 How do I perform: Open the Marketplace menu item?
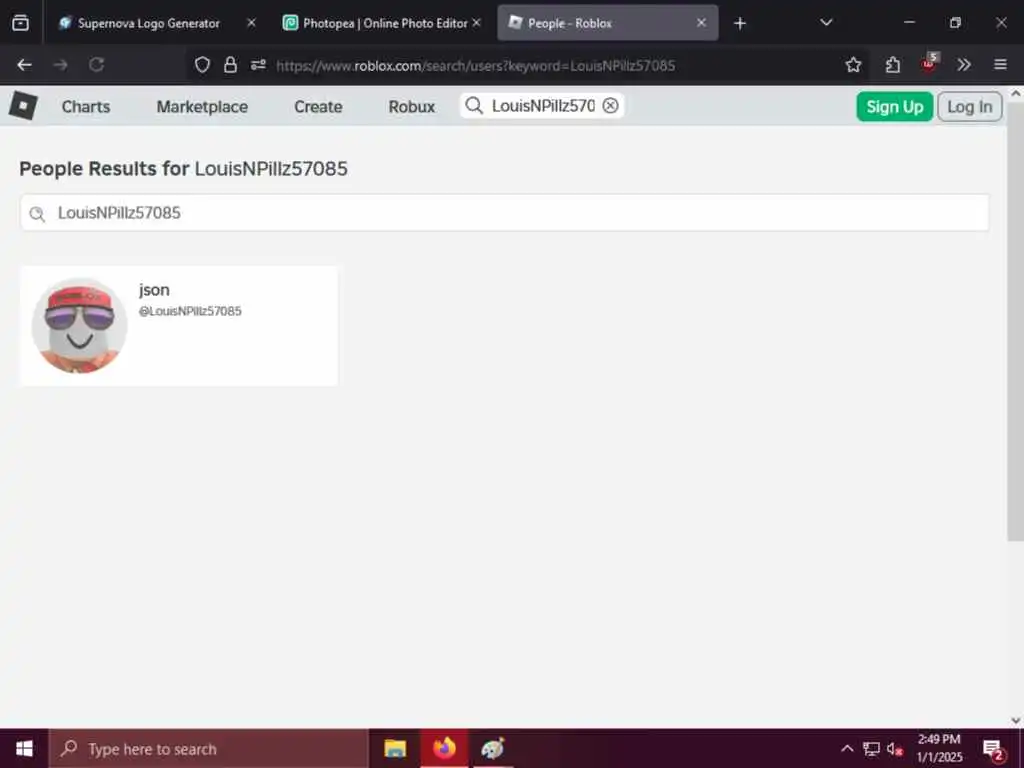[x=202, y=106]
